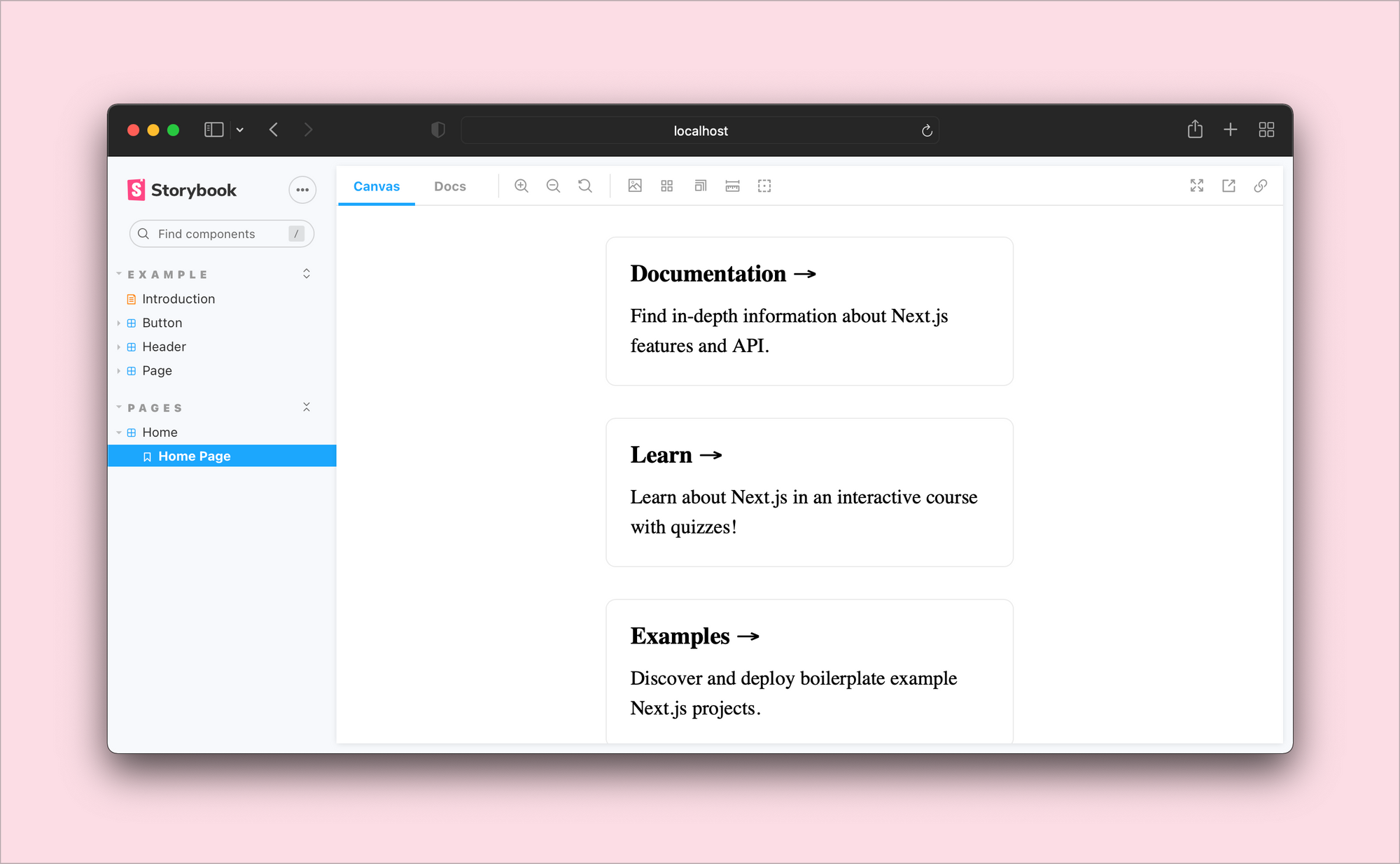Click the reset zoom icon in toolbar

point(585,186)
